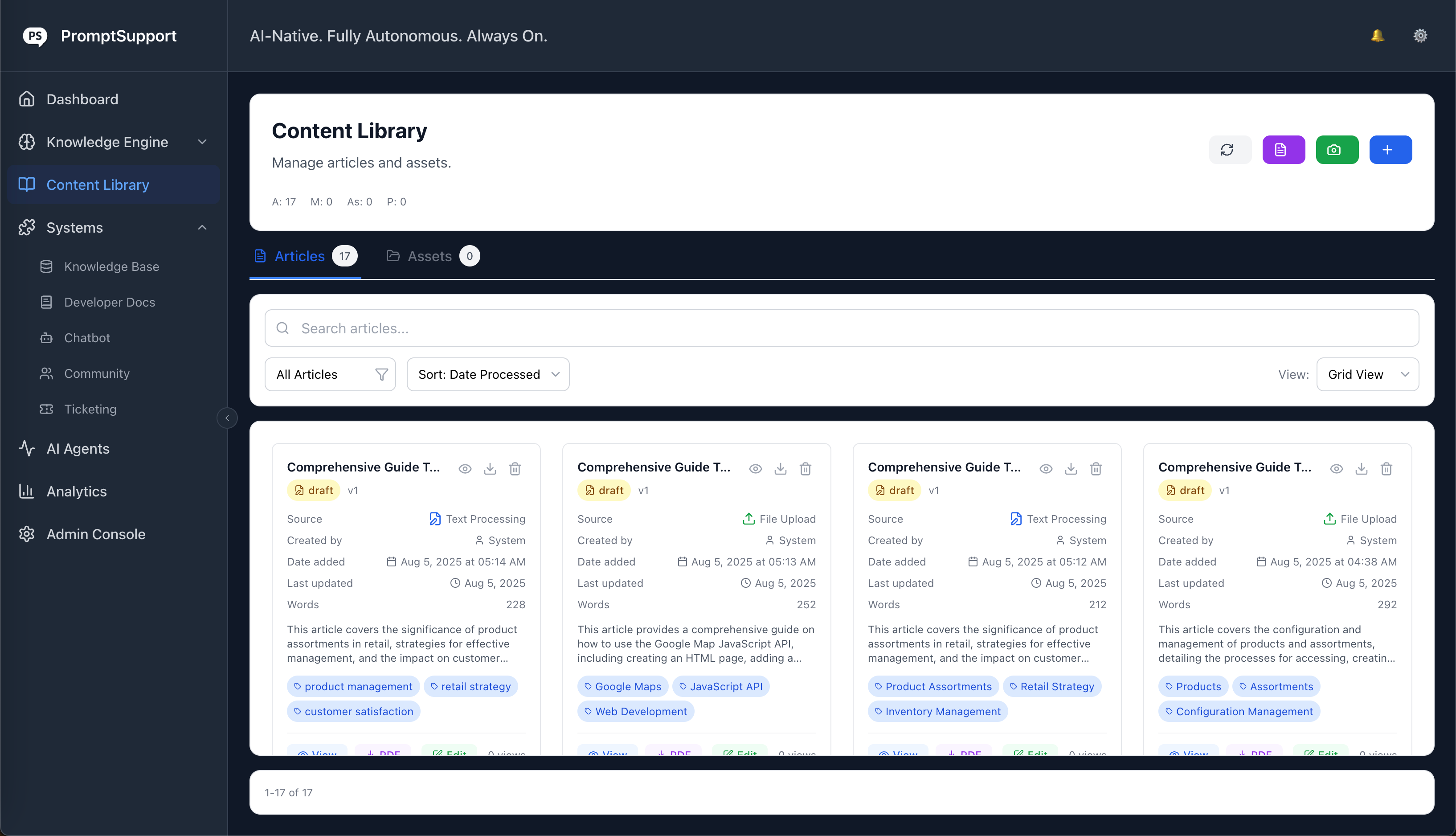Open the Chatbot system in the sidebar

coord(87,338)
